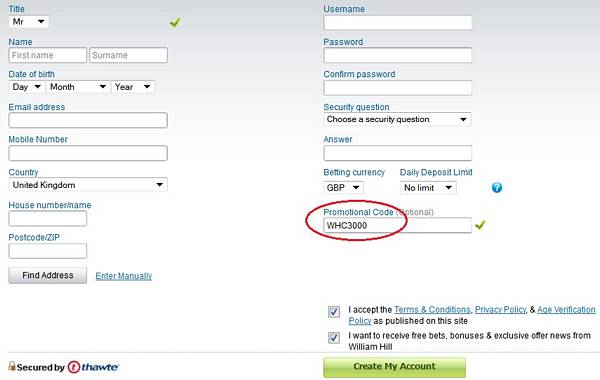This screenshot has width=600, height=380.
Task: Expand the Day of birth dropdown
Action: pos(26,87)
